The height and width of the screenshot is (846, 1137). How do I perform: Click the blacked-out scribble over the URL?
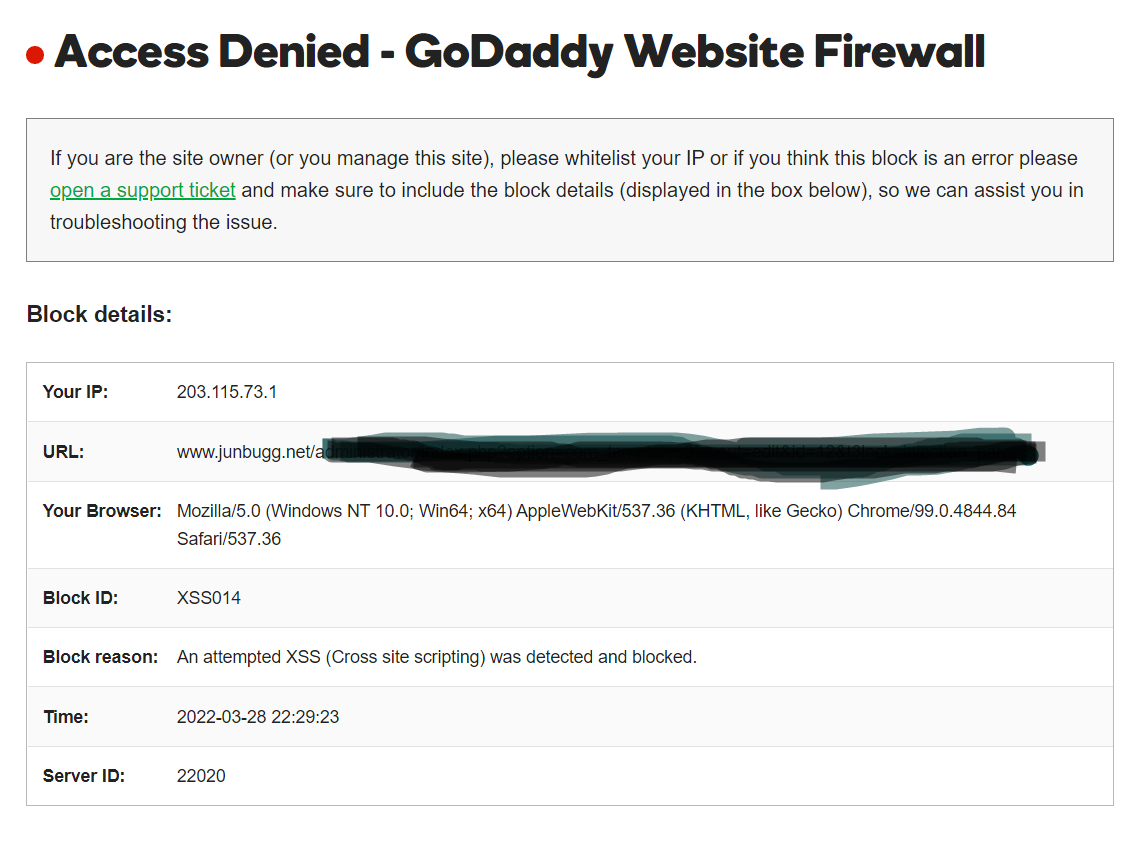(x=680, y=454)
